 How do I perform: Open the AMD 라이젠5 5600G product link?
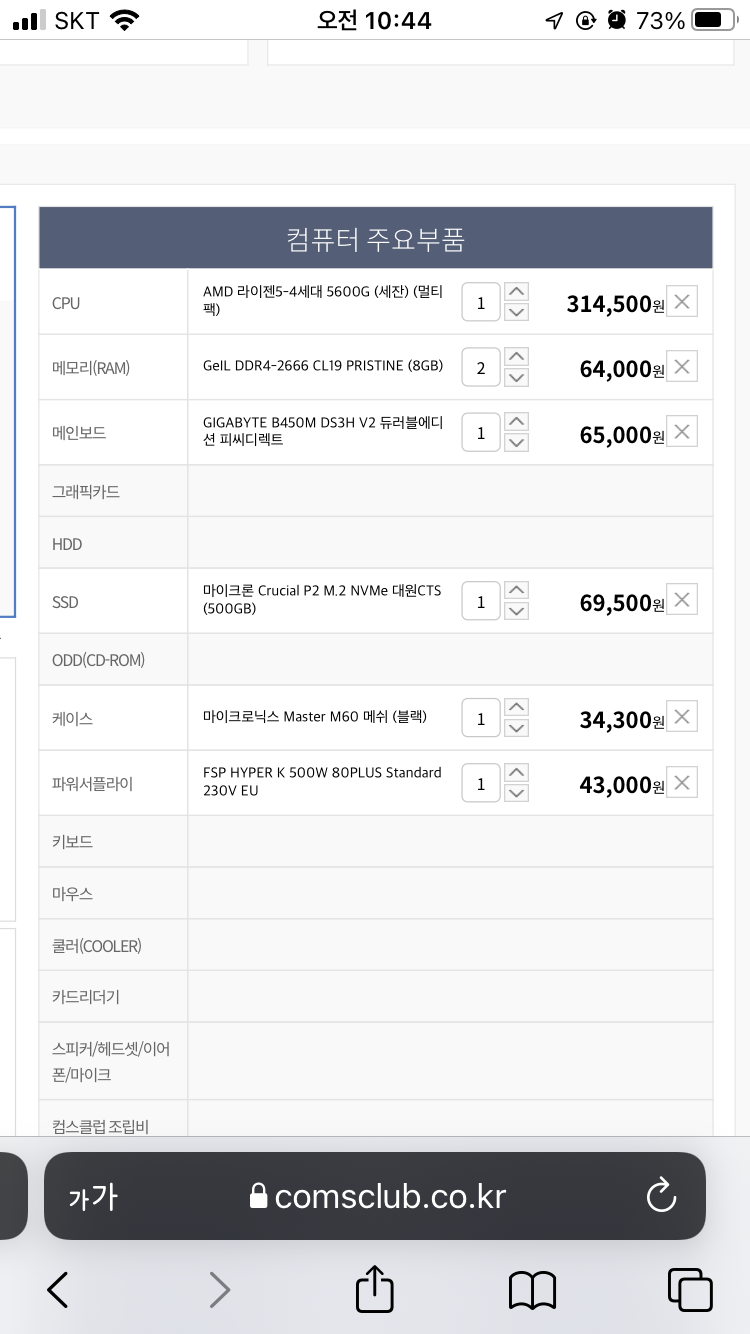pyautogui.click(x=323, y=301)
